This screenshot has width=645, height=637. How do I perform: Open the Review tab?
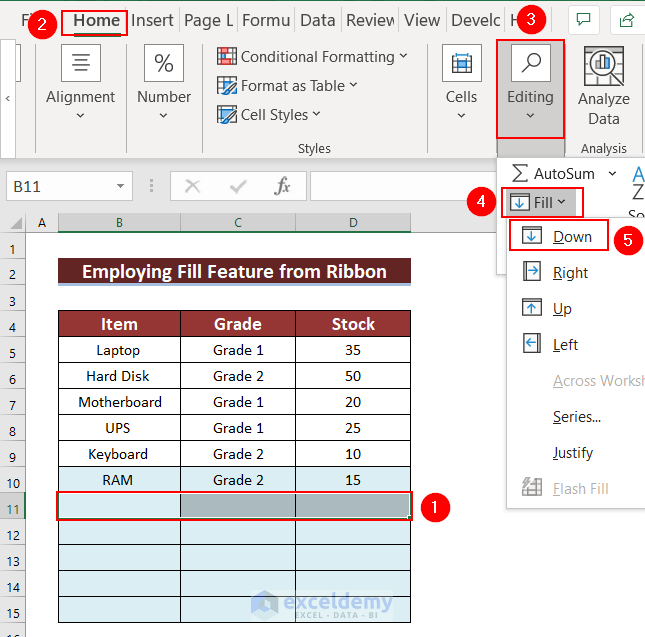(x=370, y=20)
